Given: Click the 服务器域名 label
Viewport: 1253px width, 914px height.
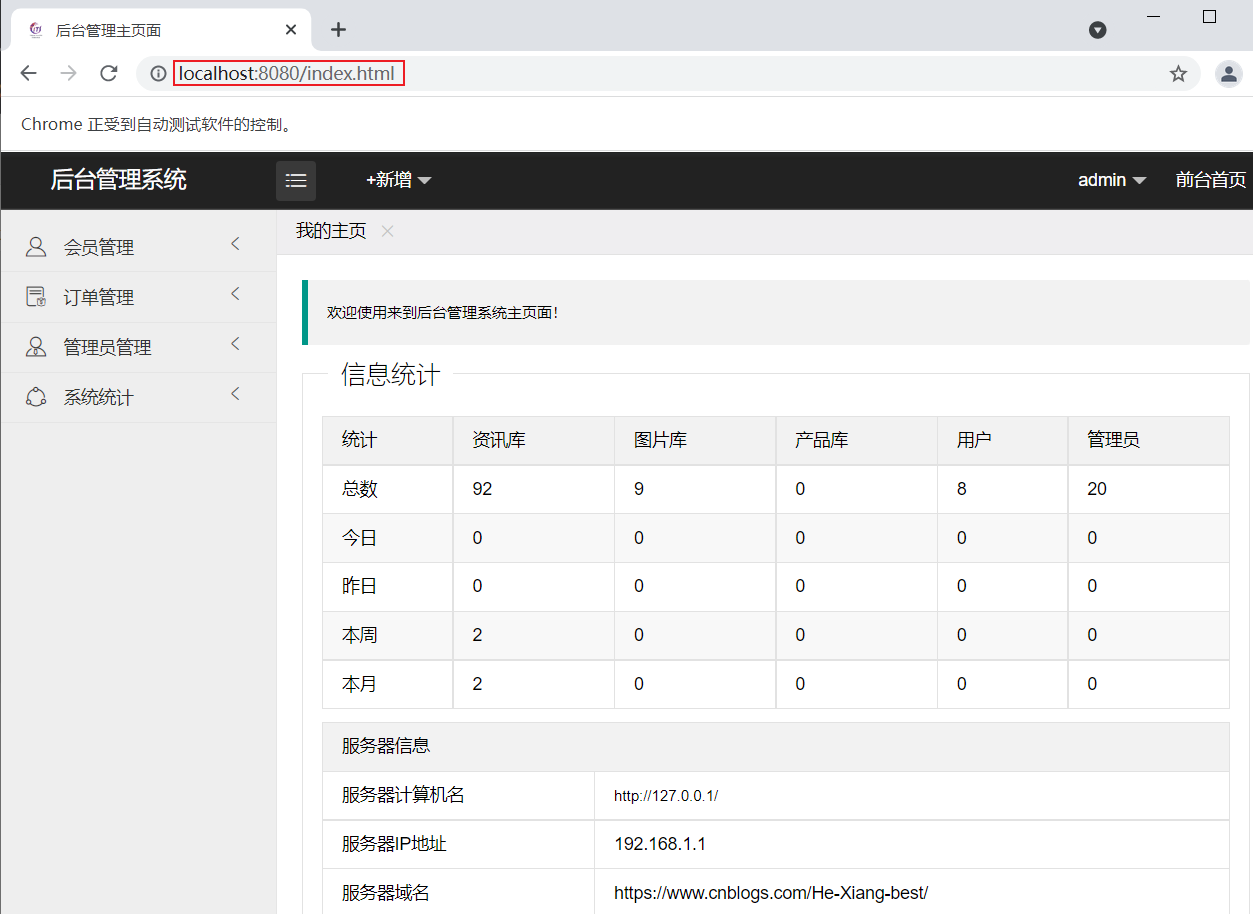Looking at the screenshot, I should point(386,893).
